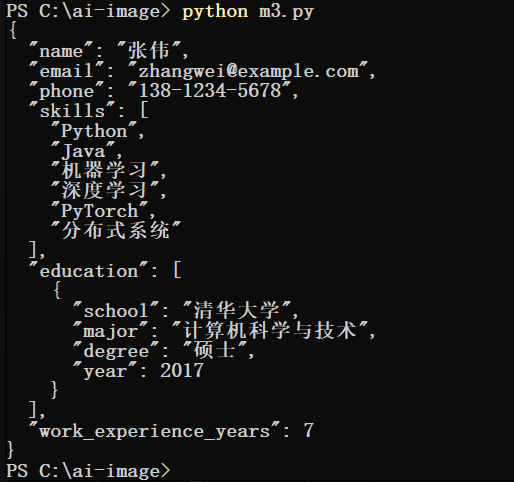Screen dimensions: 514x482
Task: Click the 分布式系统 skill entry
Action: pyautogui.click(x=115, y=230)
